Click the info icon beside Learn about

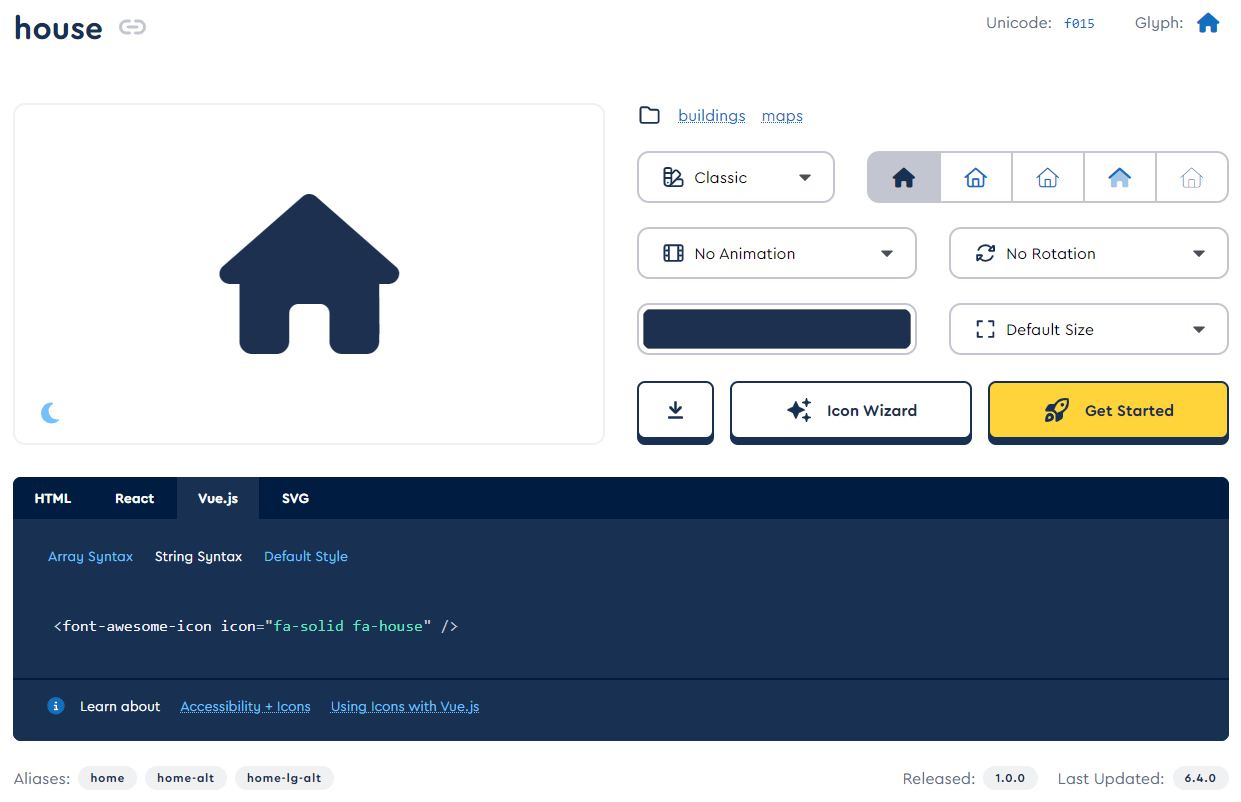56,706
